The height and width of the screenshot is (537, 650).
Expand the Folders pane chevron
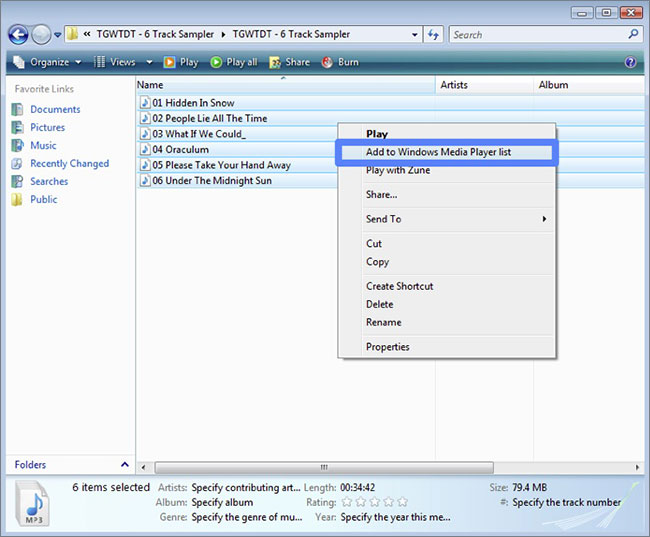[x=125, y=465]
